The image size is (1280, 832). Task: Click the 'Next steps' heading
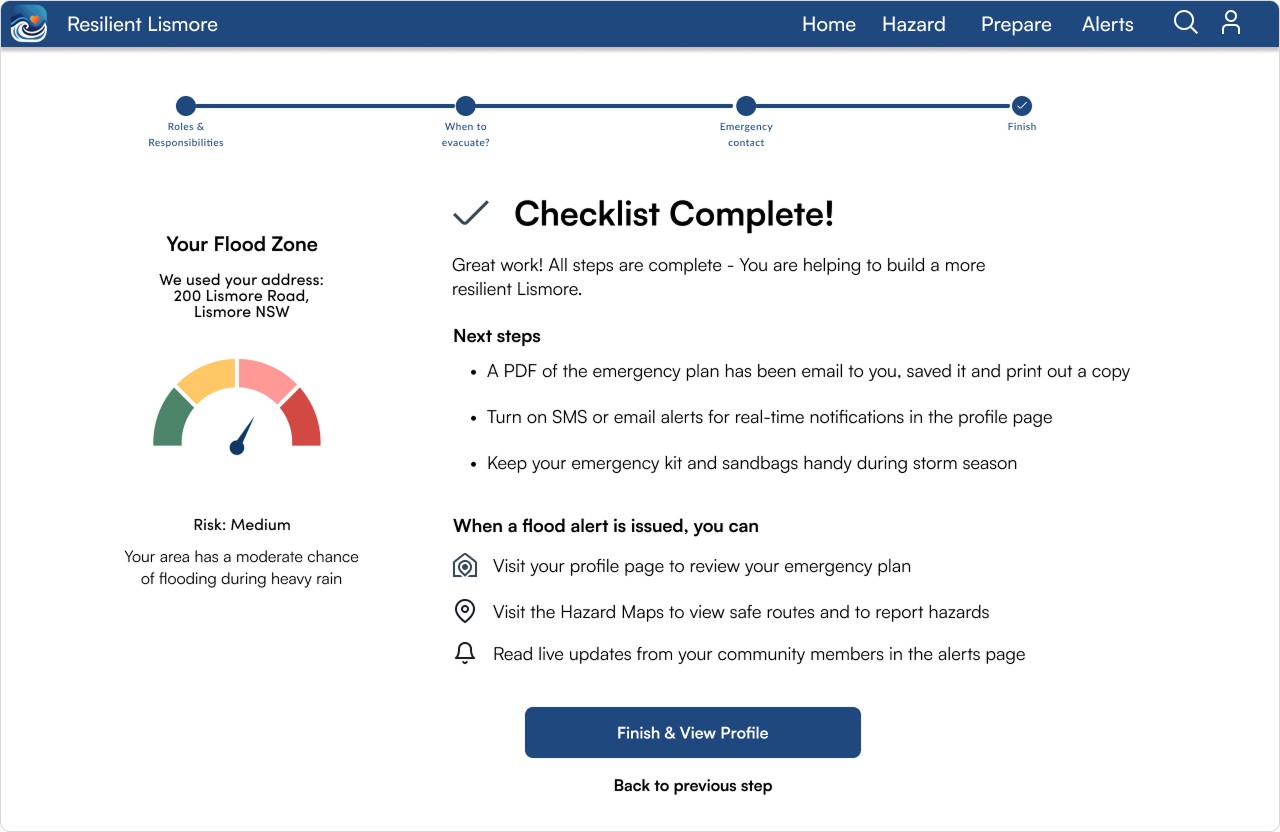(x=497, y=336)
